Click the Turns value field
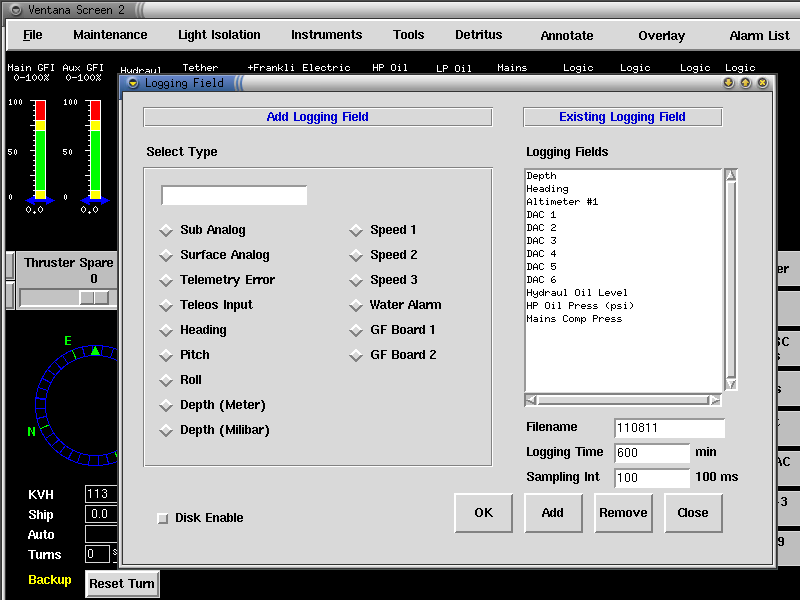The width and height of the screenshot is (800, 600). click(x=97, y=554)
